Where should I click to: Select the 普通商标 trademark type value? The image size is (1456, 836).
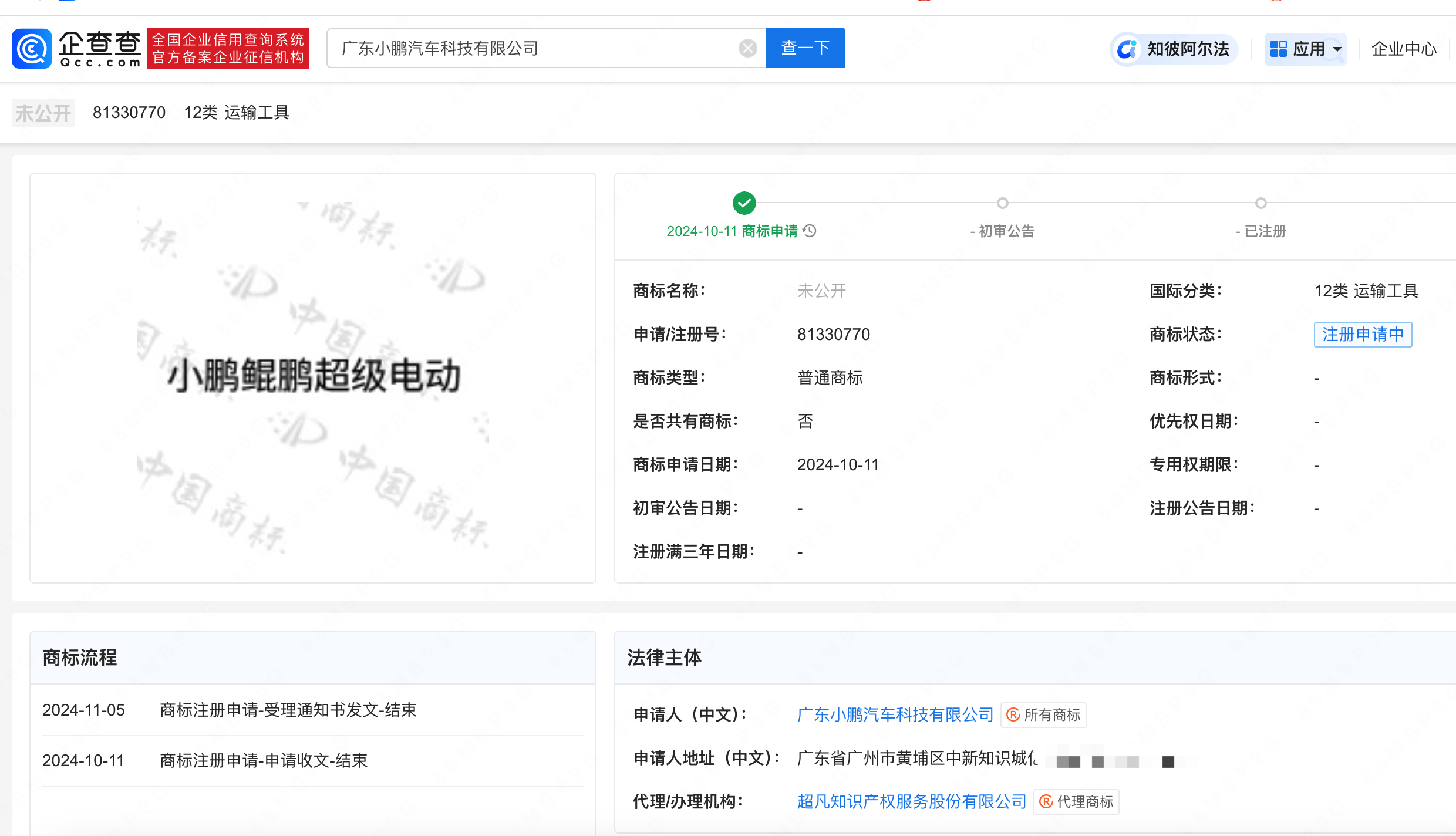point(830,378)
